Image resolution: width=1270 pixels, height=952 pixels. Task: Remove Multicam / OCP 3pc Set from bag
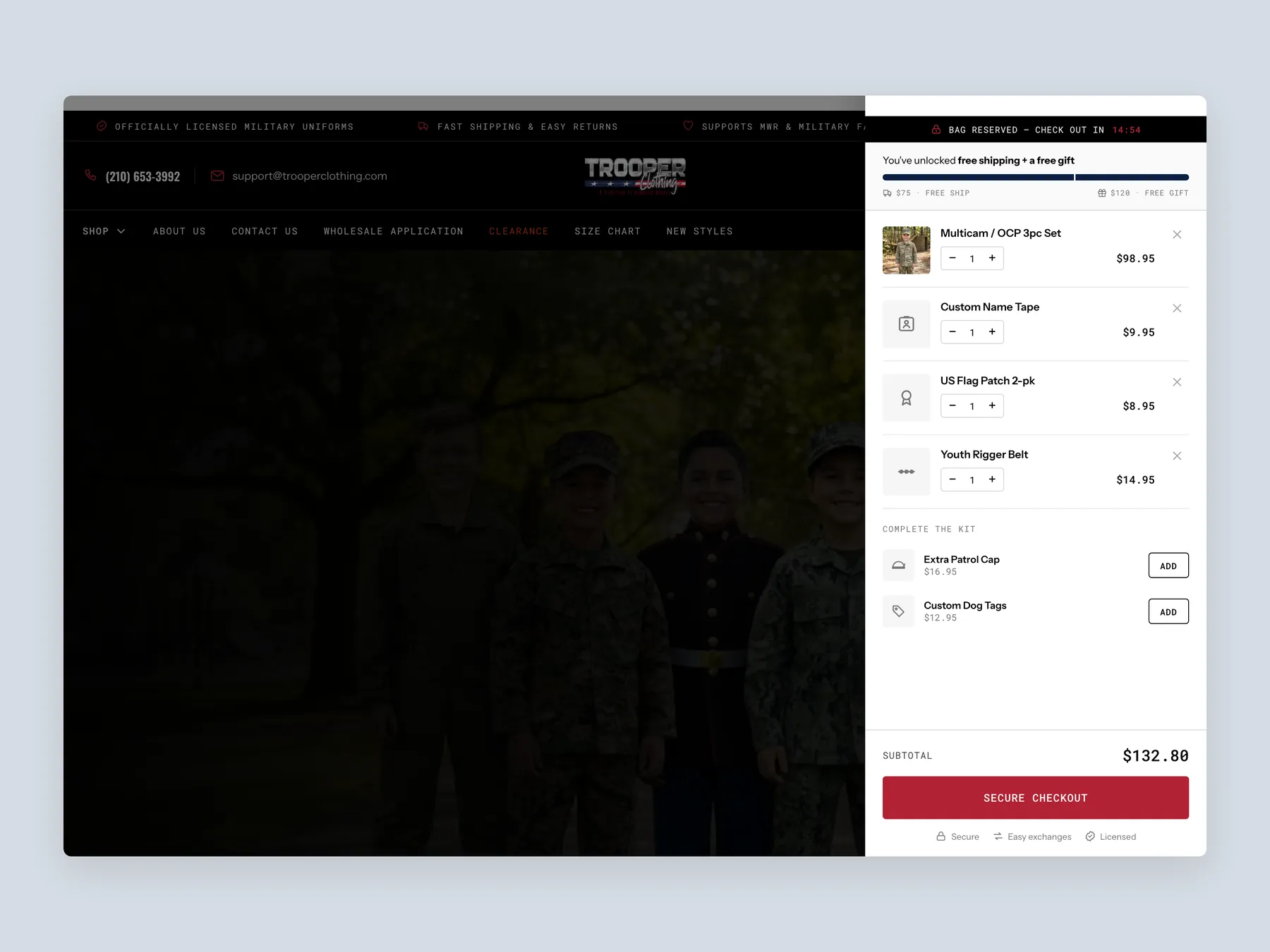click(1177, 235)
